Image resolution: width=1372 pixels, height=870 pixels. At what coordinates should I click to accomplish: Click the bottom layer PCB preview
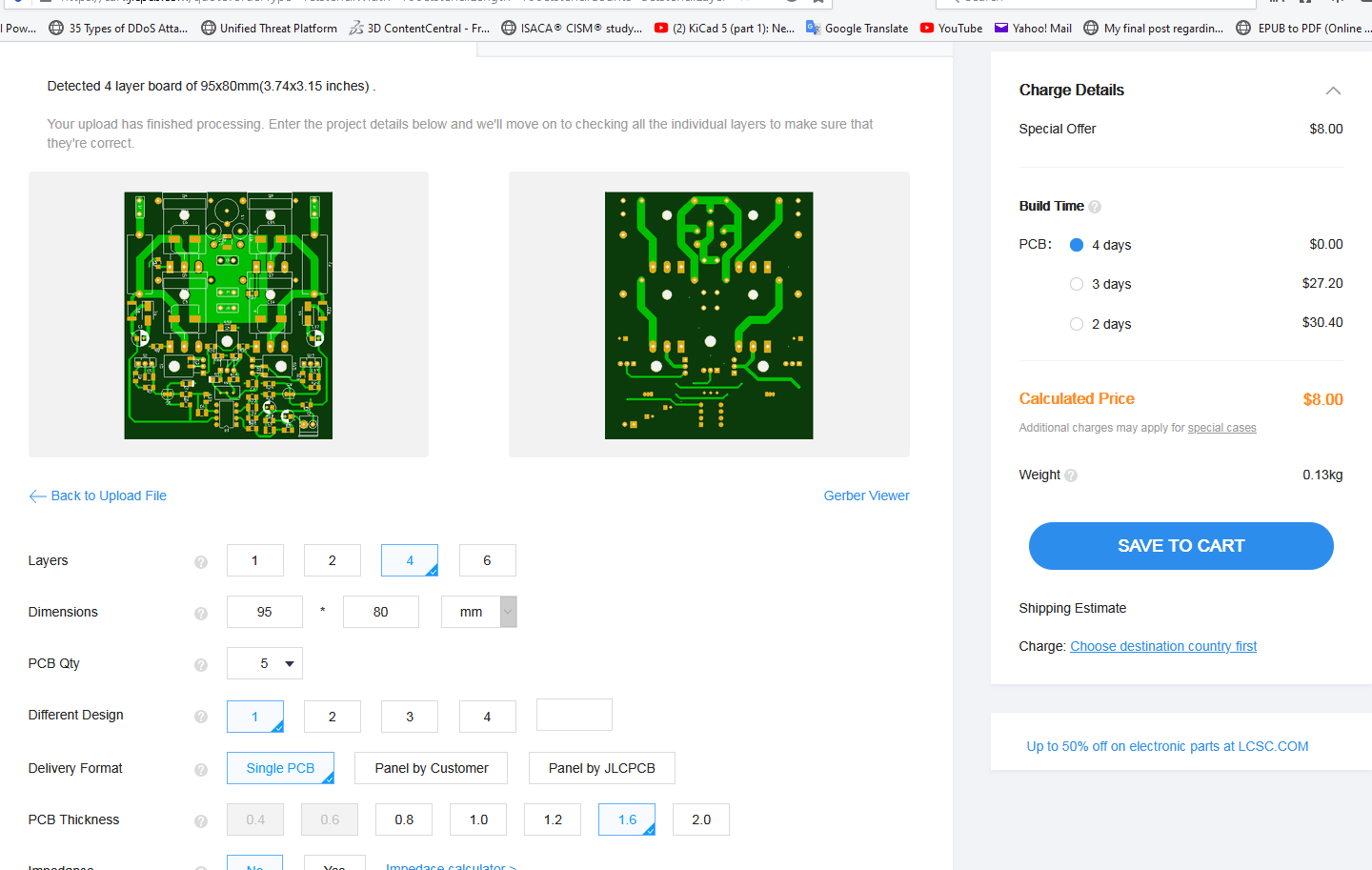click(x=709, y=315)
